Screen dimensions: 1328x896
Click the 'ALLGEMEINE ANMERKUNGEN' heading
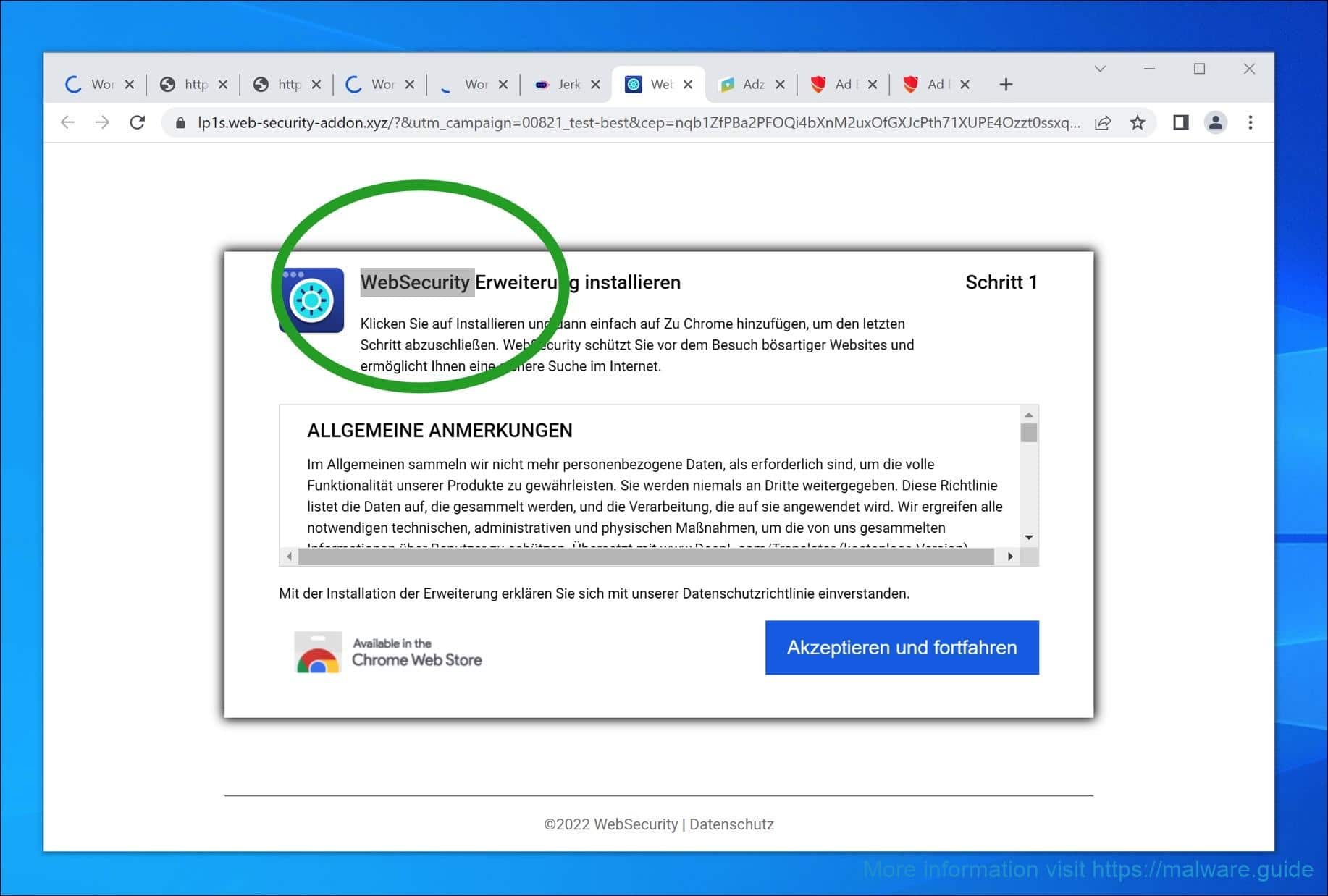coord(440,431)
